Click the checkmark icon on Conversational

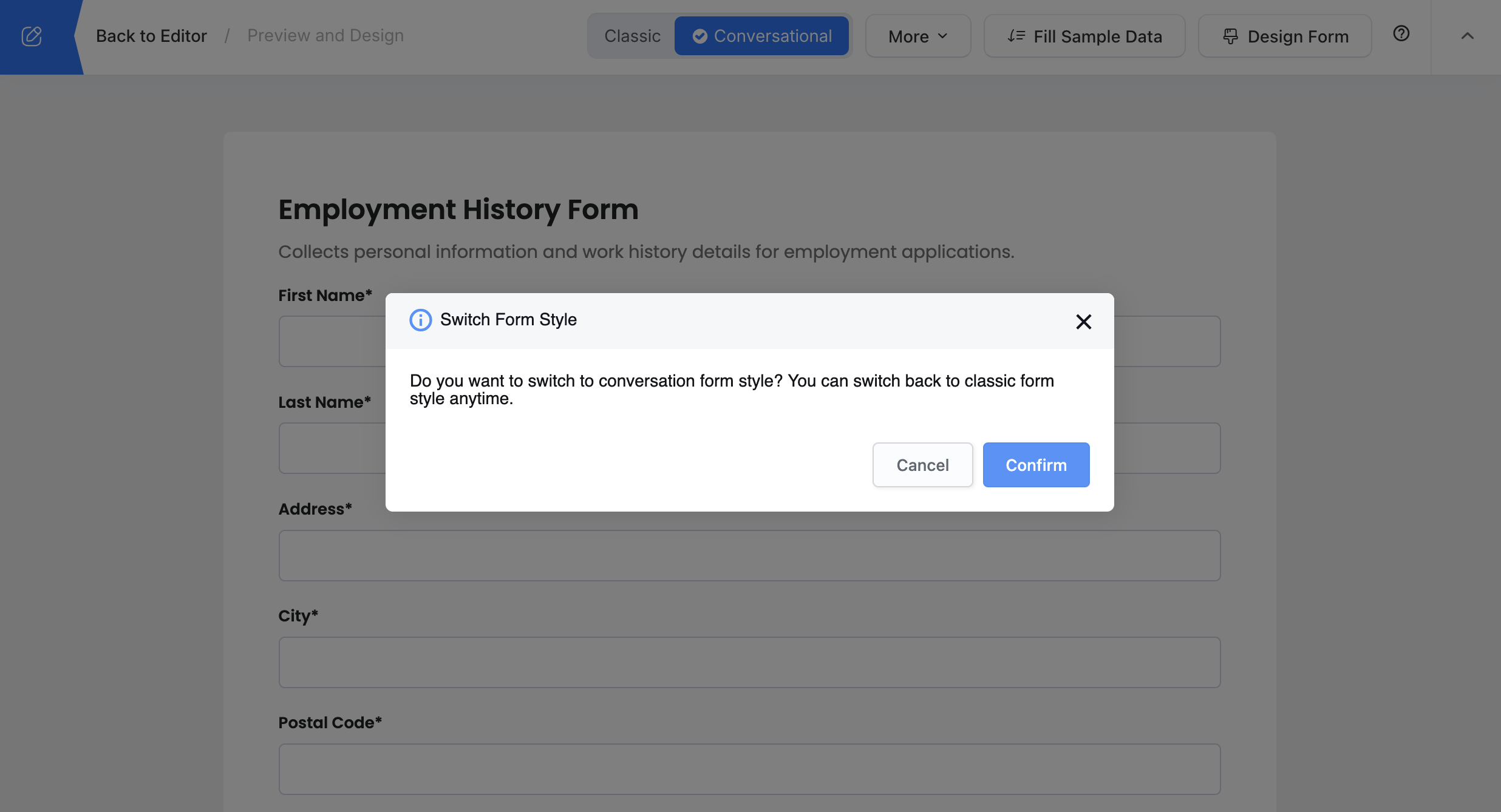(699, 36)
